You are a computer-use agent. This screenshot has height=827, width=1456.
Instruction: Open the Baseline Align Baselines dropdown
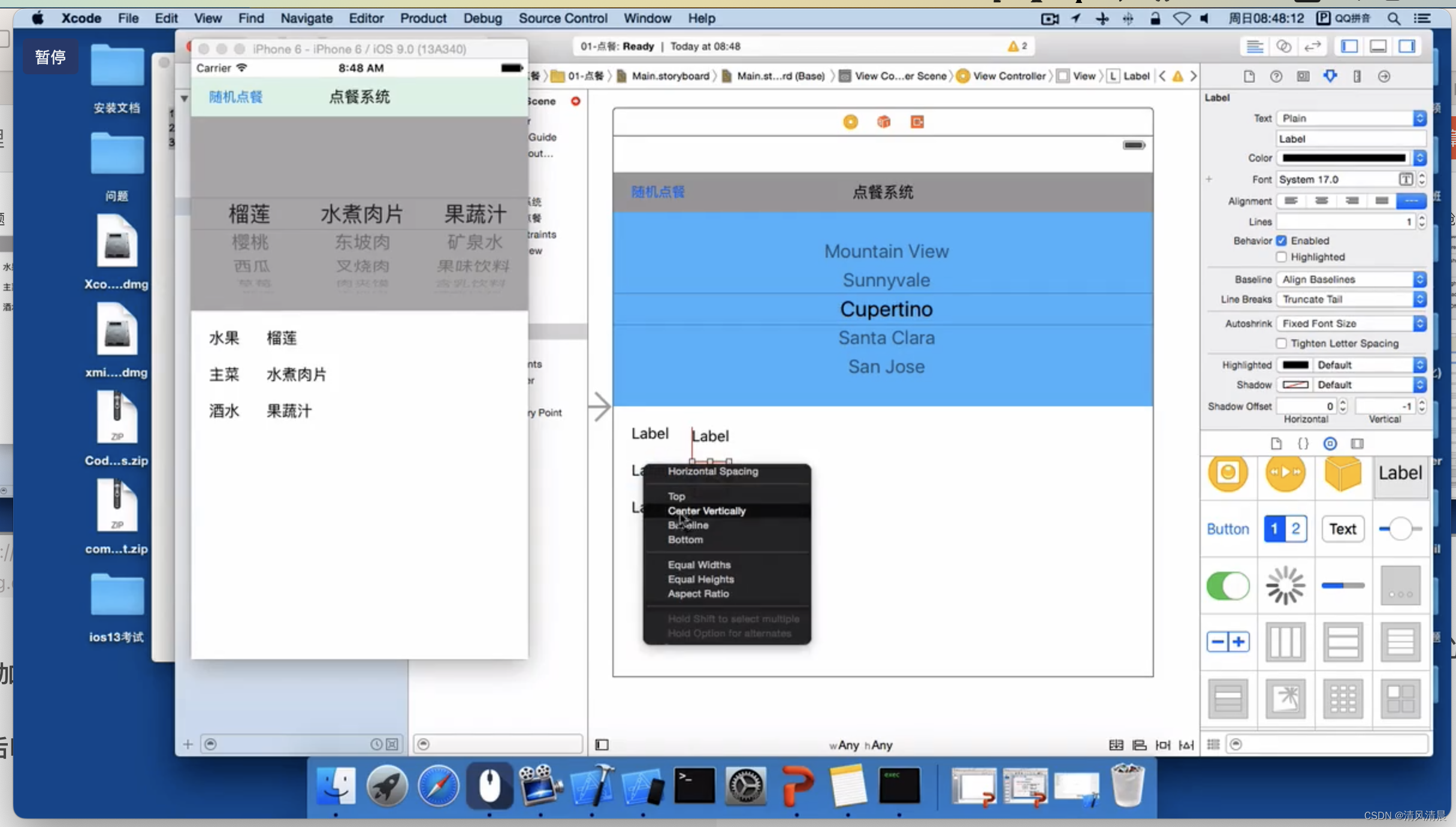(1351, 280)
